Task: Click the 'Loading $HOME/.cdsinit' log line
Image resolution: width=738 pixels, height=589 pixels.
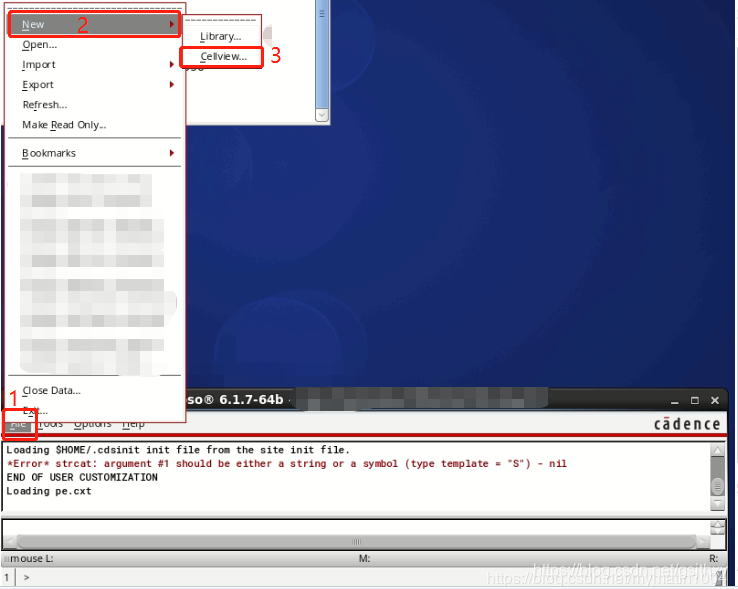Action: coord(178,450)
